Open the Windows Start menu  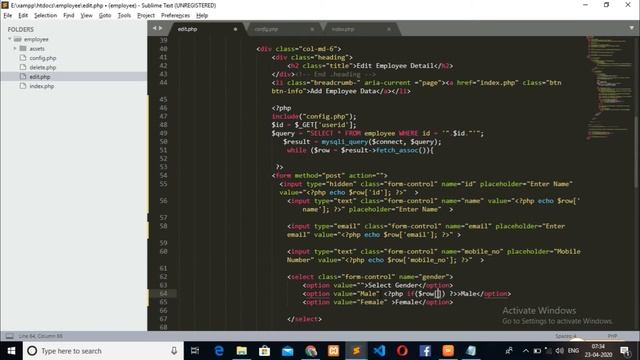coord(11,351)
